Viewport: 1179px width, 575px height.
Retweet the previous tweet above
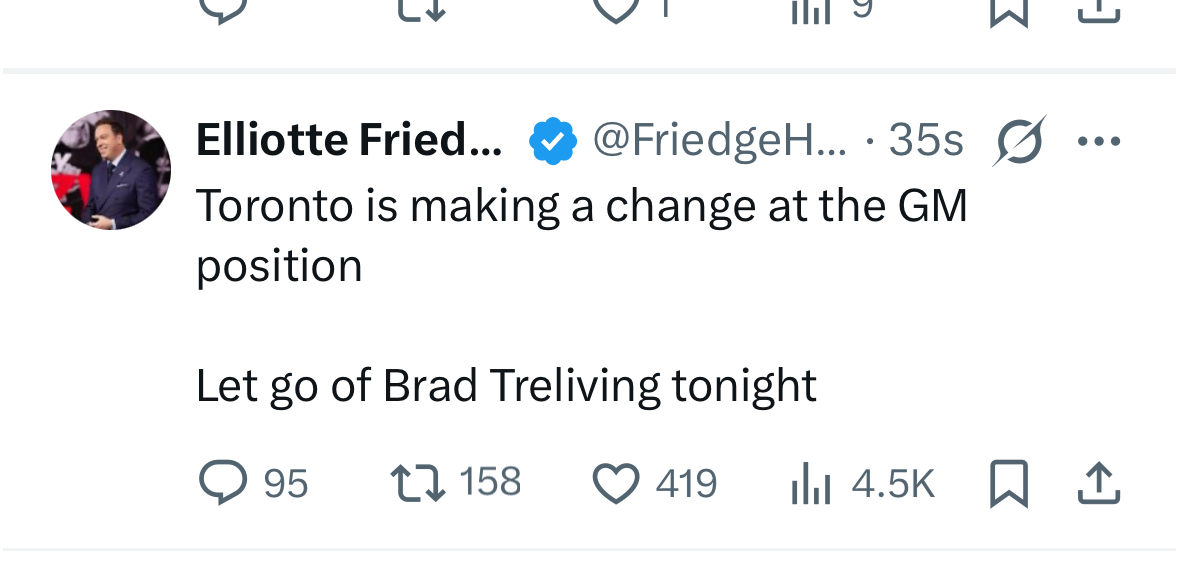tap(418, 10)
